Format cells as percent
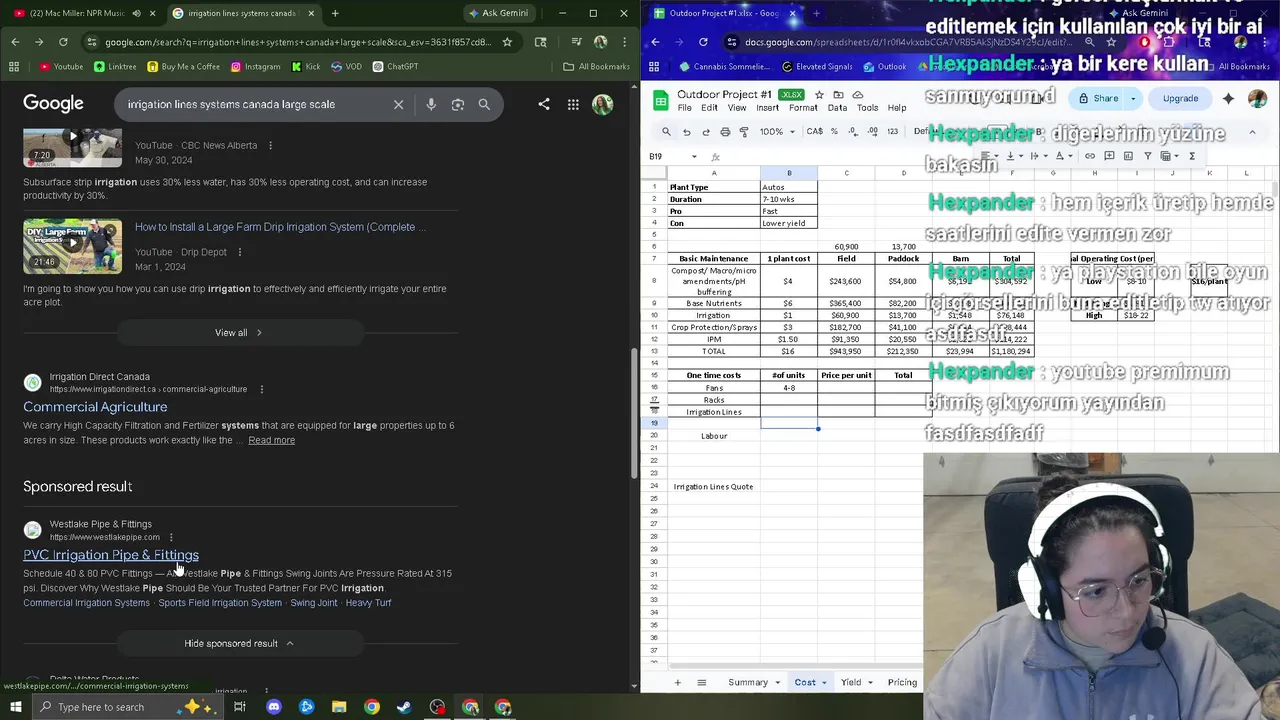 (834, 131)
